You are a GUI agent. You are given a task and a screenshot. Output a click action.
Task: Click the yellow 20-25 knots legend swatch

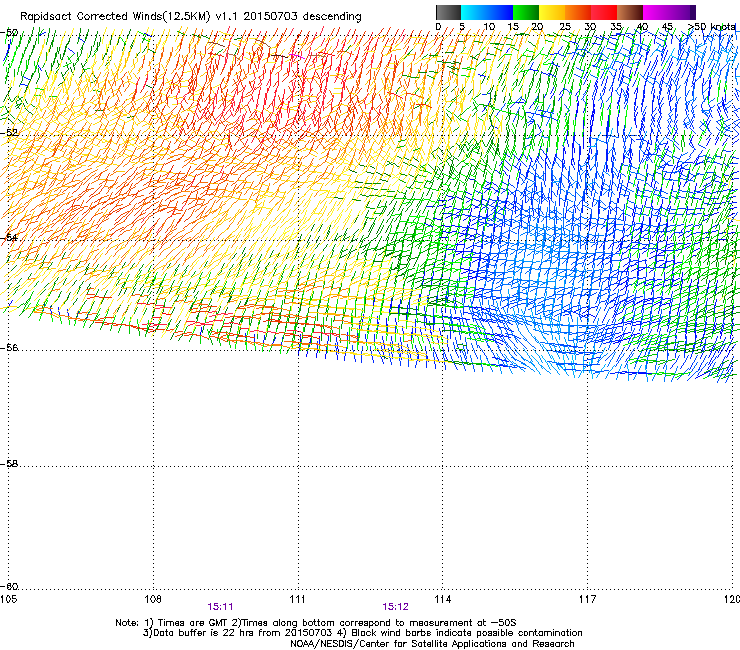552,12
